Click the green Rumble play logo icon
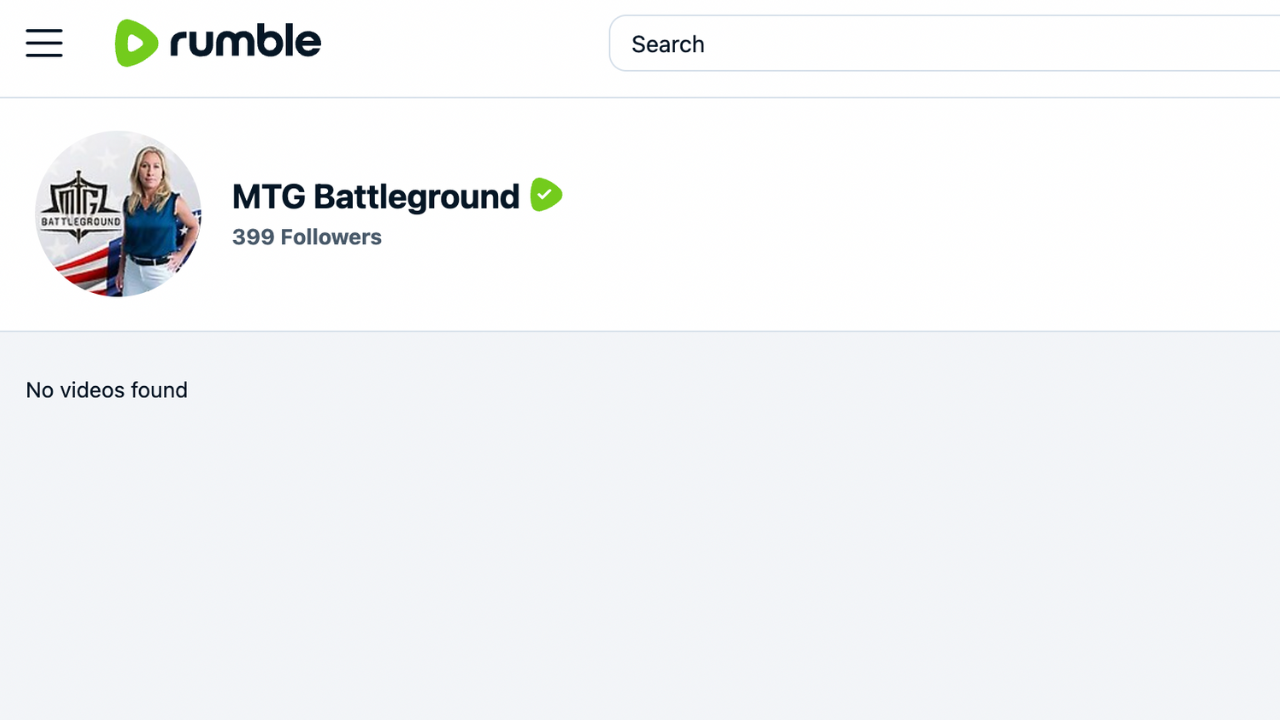The width and height of the screenshot is (1280, 720). coord(136,43)
